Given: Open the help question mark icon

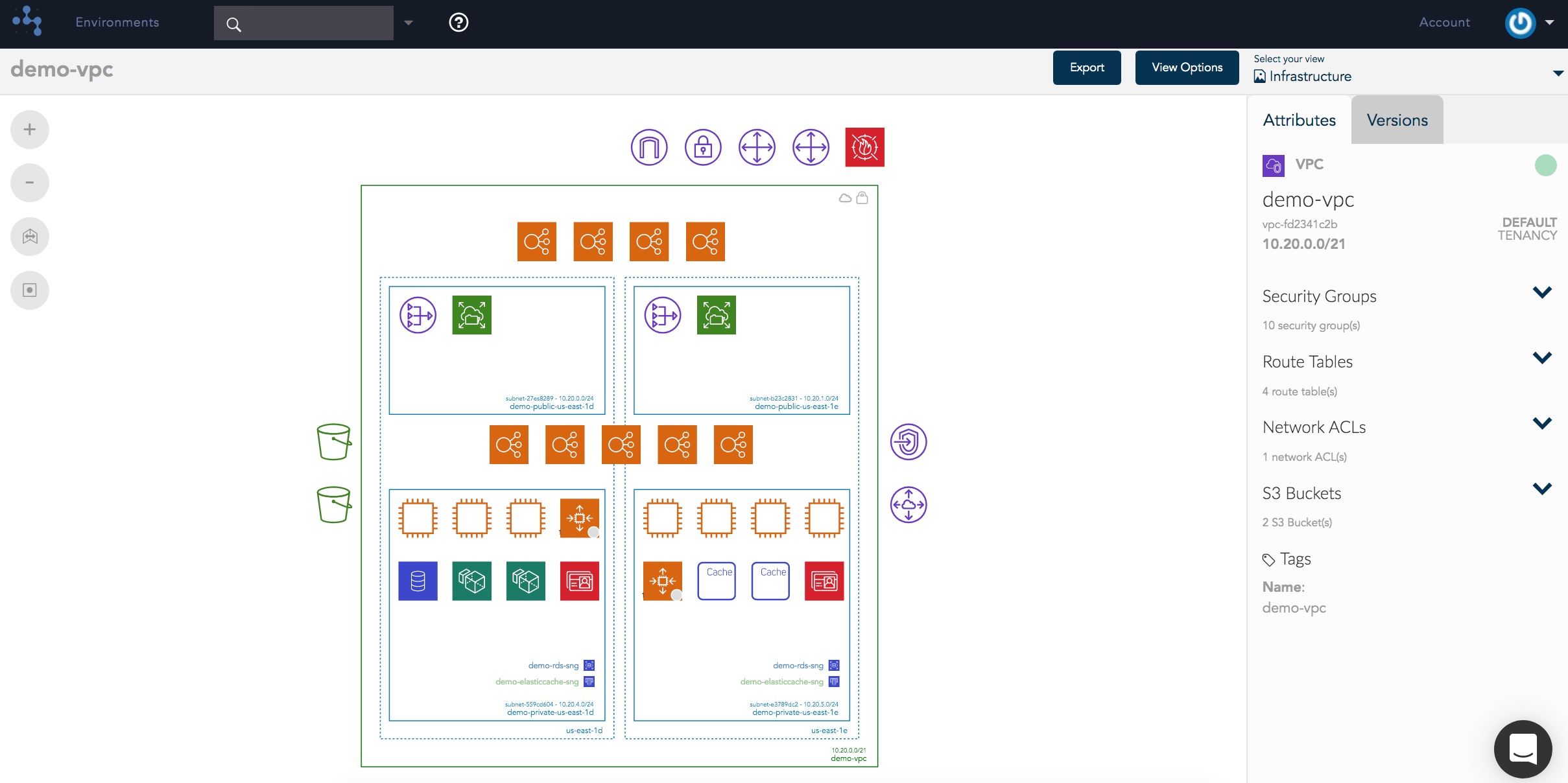Looking at the screenshot, I should pyautogui.click(x=458, y=23).
